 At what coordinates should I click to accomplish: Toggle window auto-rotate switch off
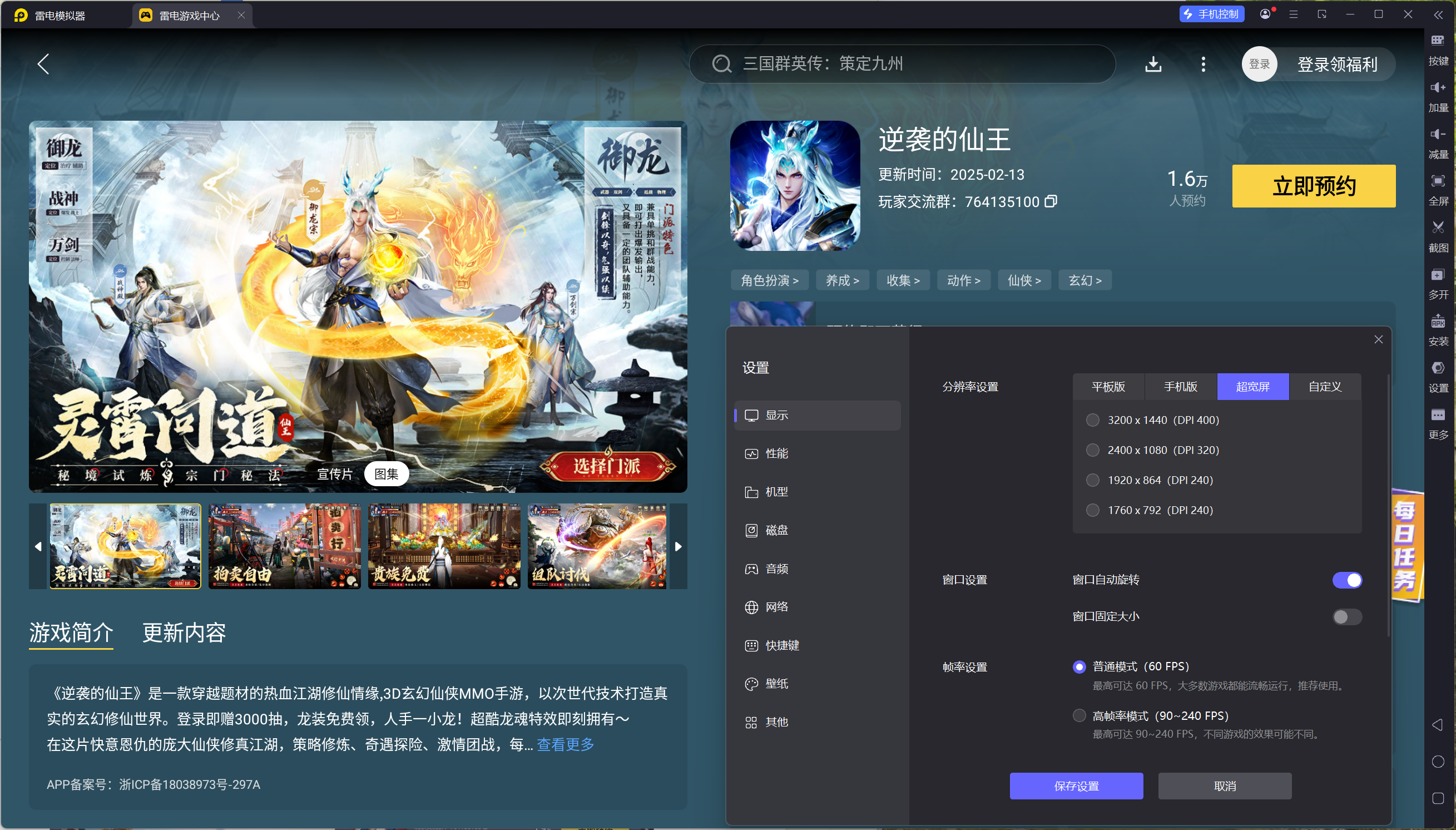tap(1346, 580)
